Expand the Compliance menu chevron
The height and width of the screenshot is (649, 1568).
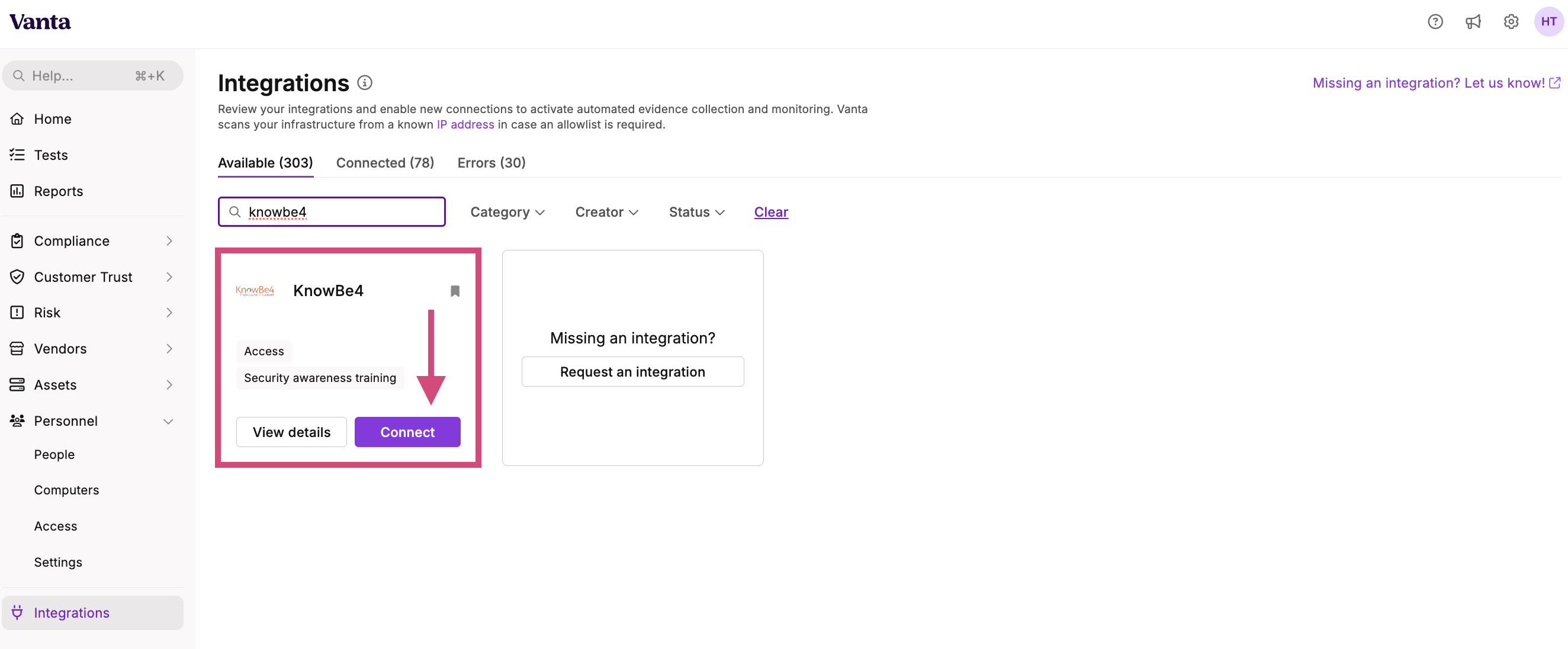(169, 241)
